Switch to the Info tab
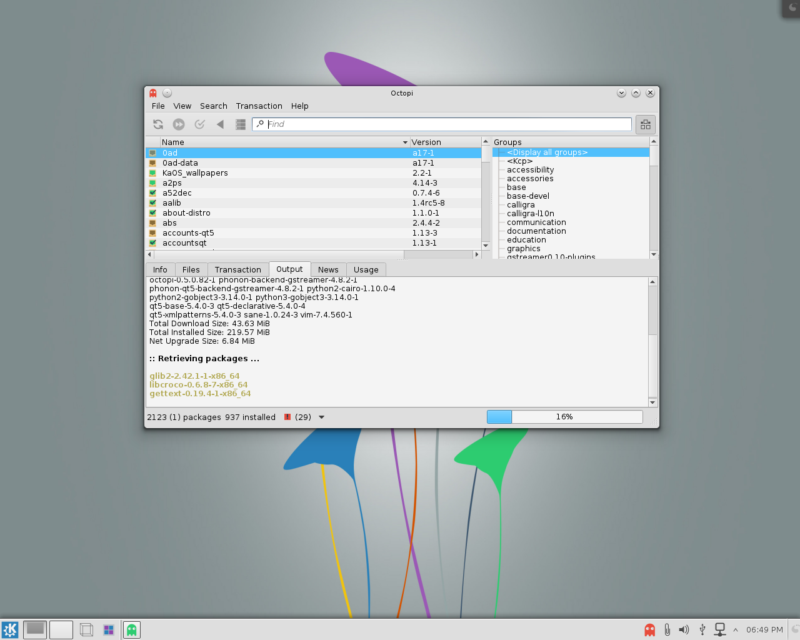The width and height of the screenshot is (800, 640). 160,269
